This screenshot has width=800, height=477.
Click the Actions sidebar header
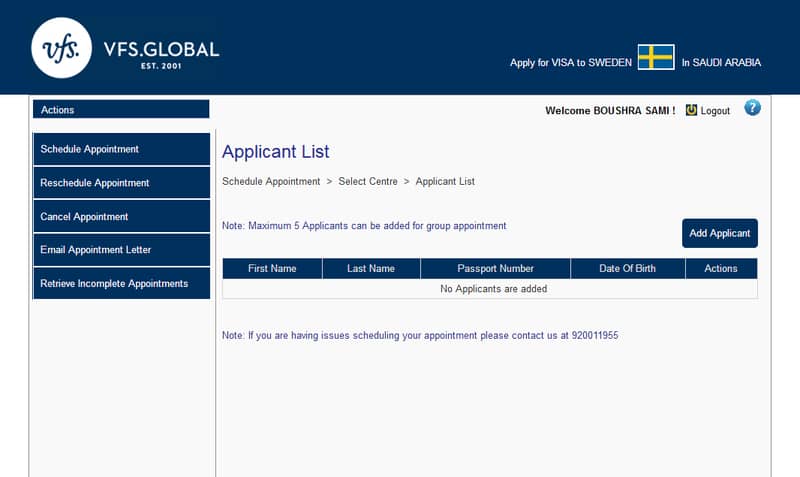coord(121,109)
